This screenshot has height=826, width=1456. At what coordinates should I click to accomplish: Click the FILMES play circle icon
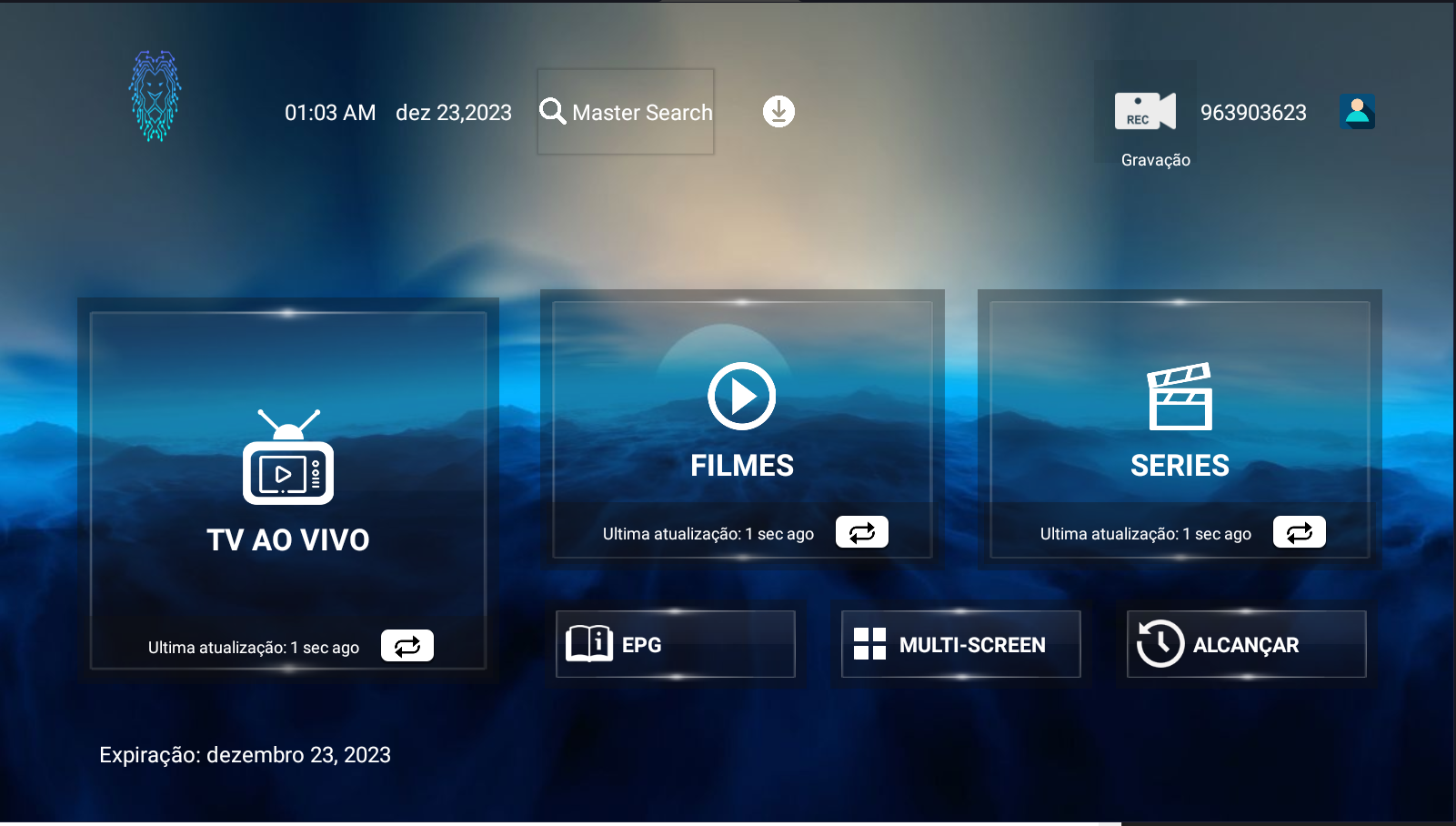click(741, 397)
